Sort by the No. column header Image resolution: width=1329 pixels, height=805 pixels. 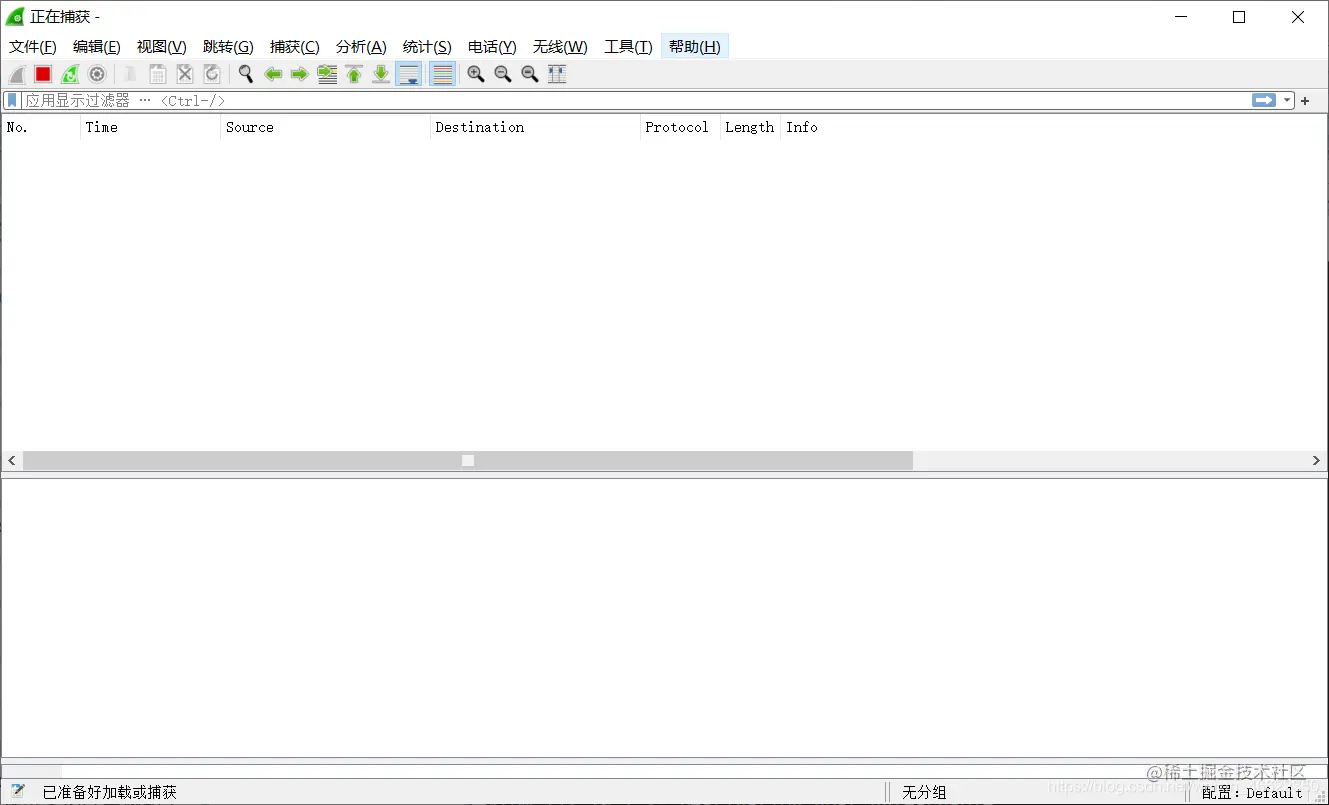tap(41, 127)
